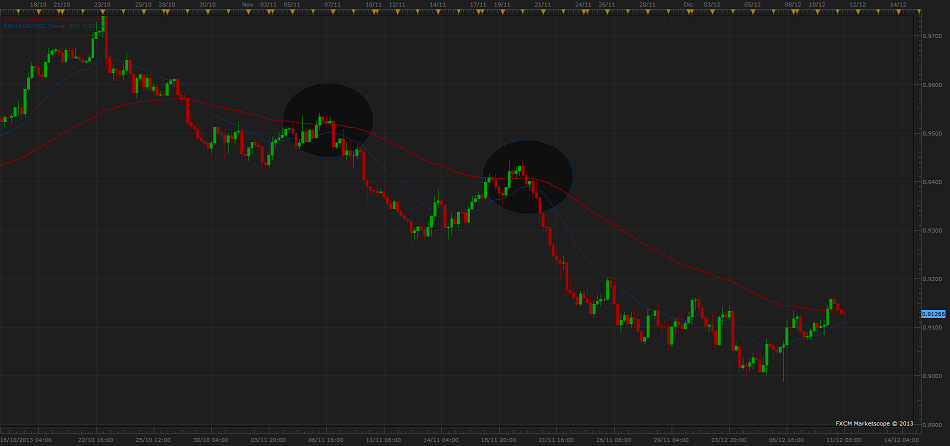Click the 22/10 16:00 time axis label

[95, 439]
